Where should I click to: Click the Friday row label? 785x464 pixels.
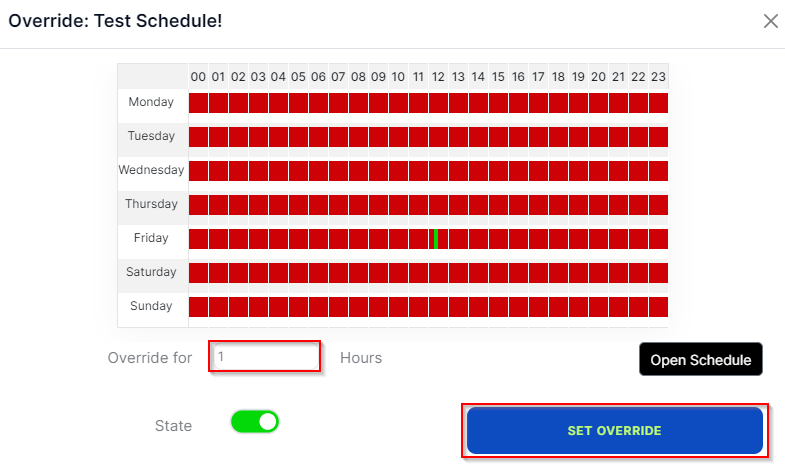click(151, 238)
